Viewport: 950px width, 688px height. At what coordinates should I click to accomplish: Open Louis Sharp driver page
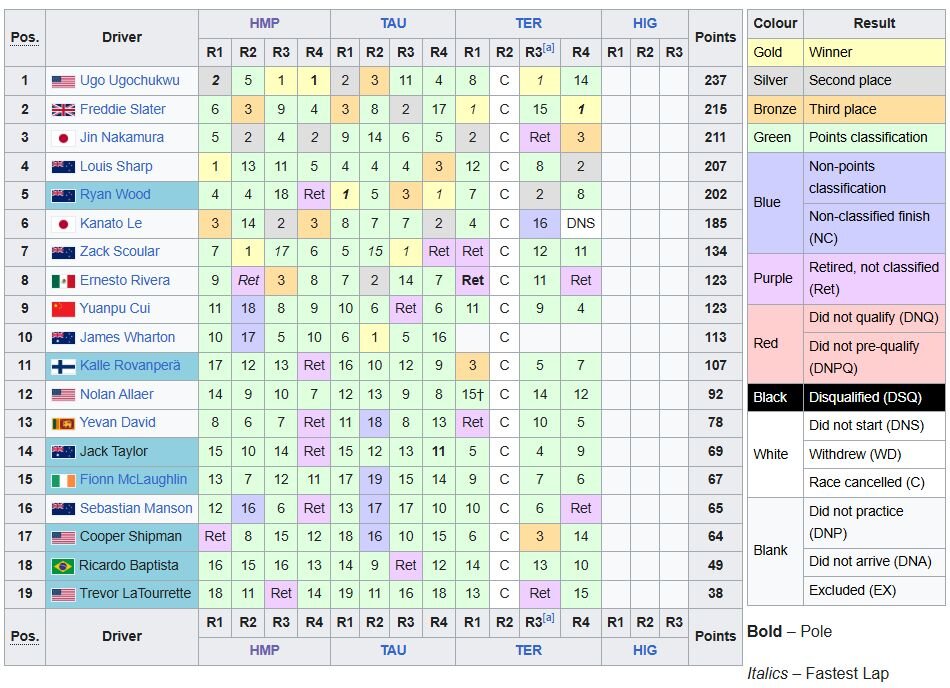[116, 166]
